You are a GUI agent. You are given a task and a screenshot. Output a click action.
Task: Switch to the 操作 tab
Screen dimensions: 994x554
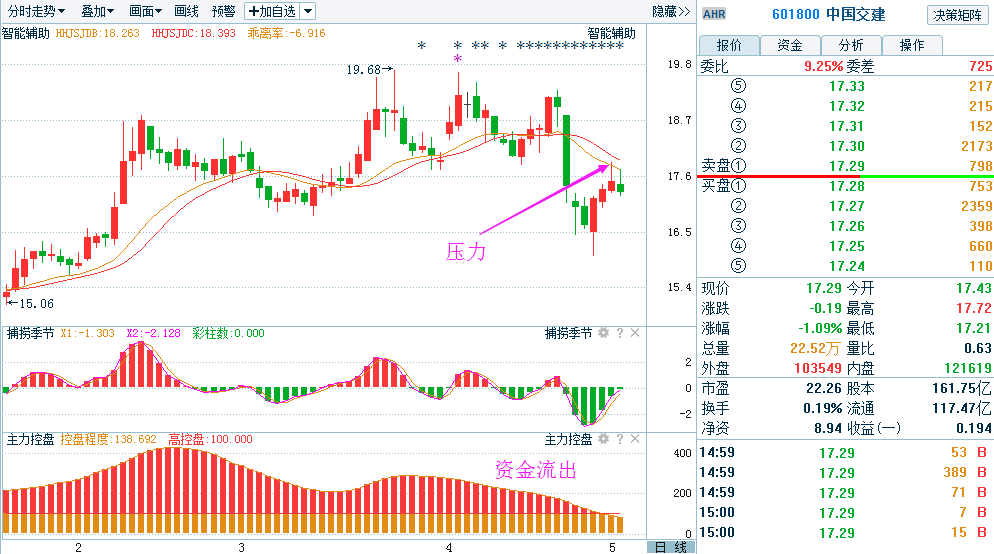912,45
